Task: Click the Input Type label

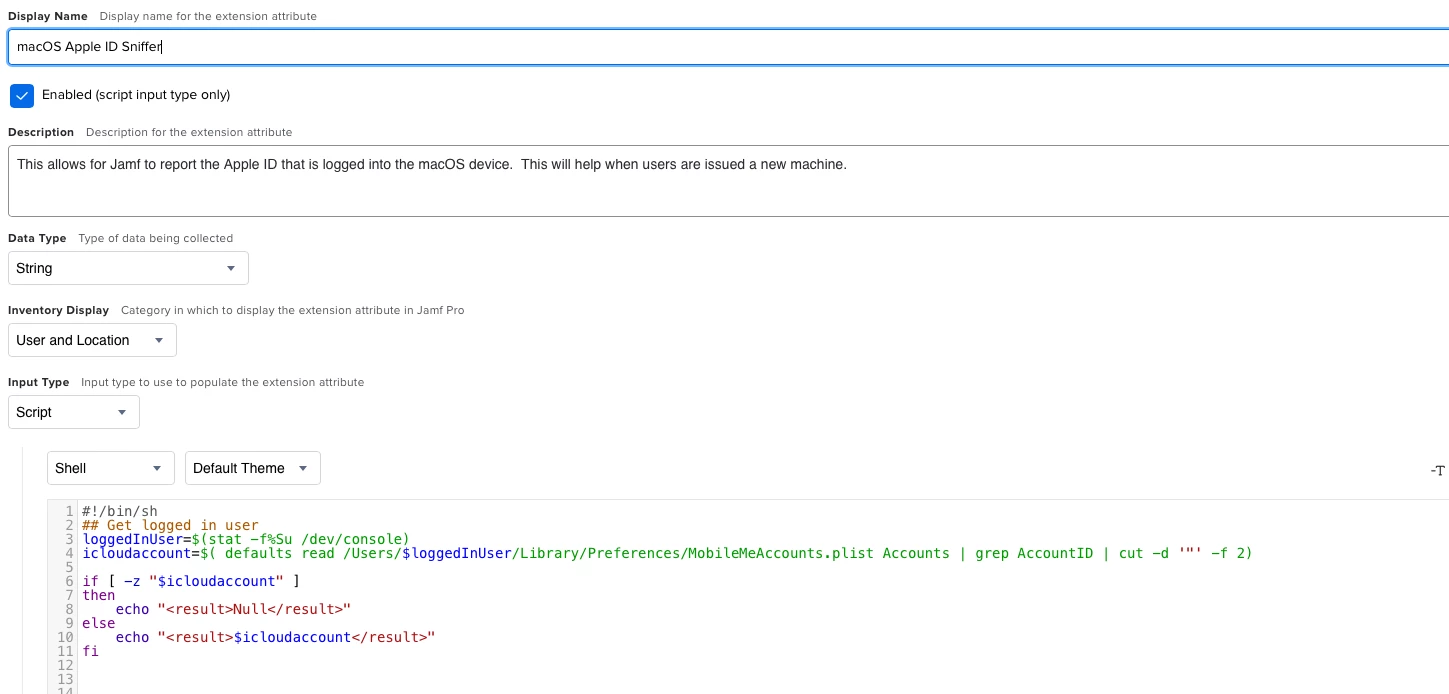Action: point(39,382)
